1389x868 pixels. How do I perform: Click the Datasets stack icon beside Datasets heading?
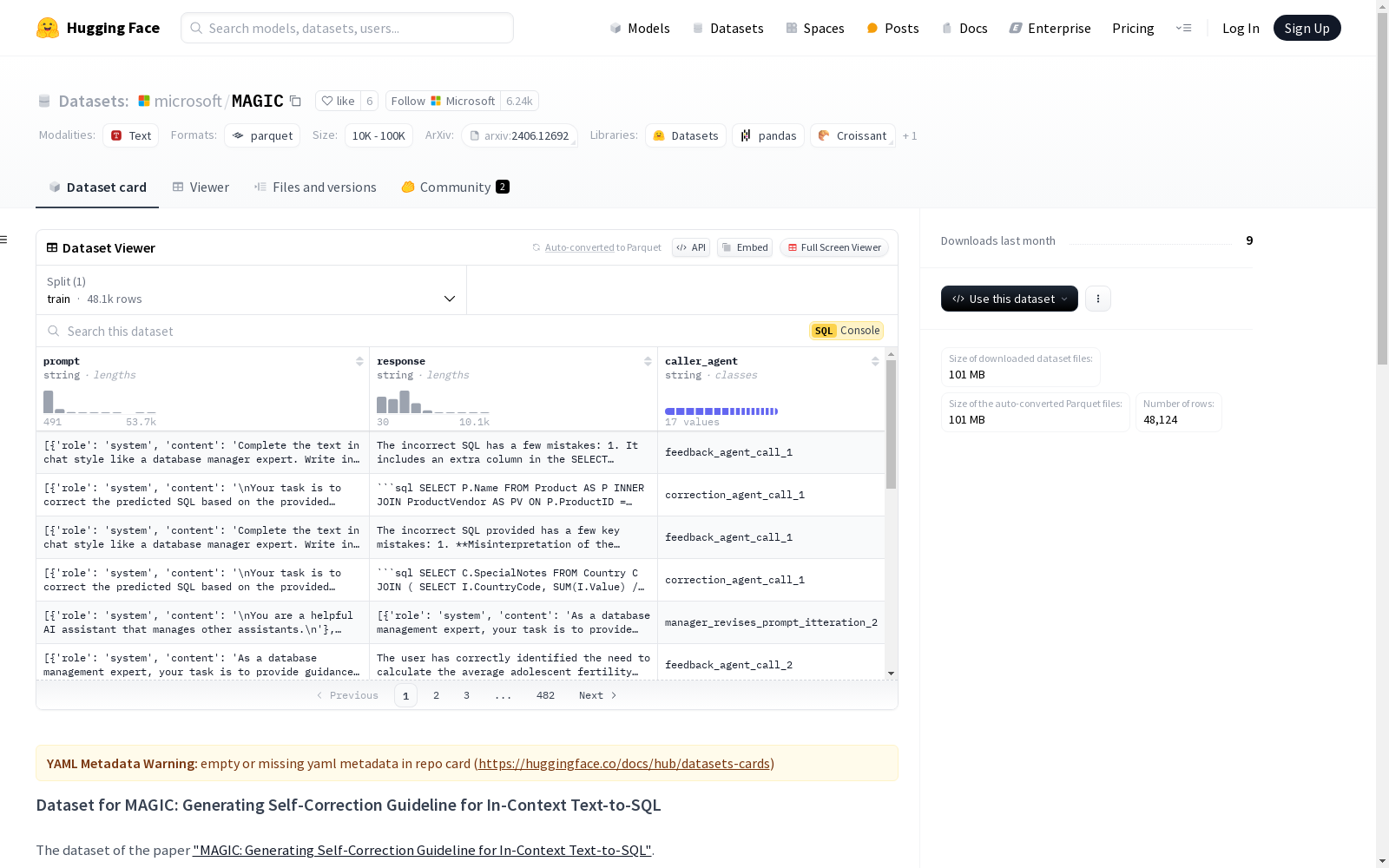pos(44,101)
